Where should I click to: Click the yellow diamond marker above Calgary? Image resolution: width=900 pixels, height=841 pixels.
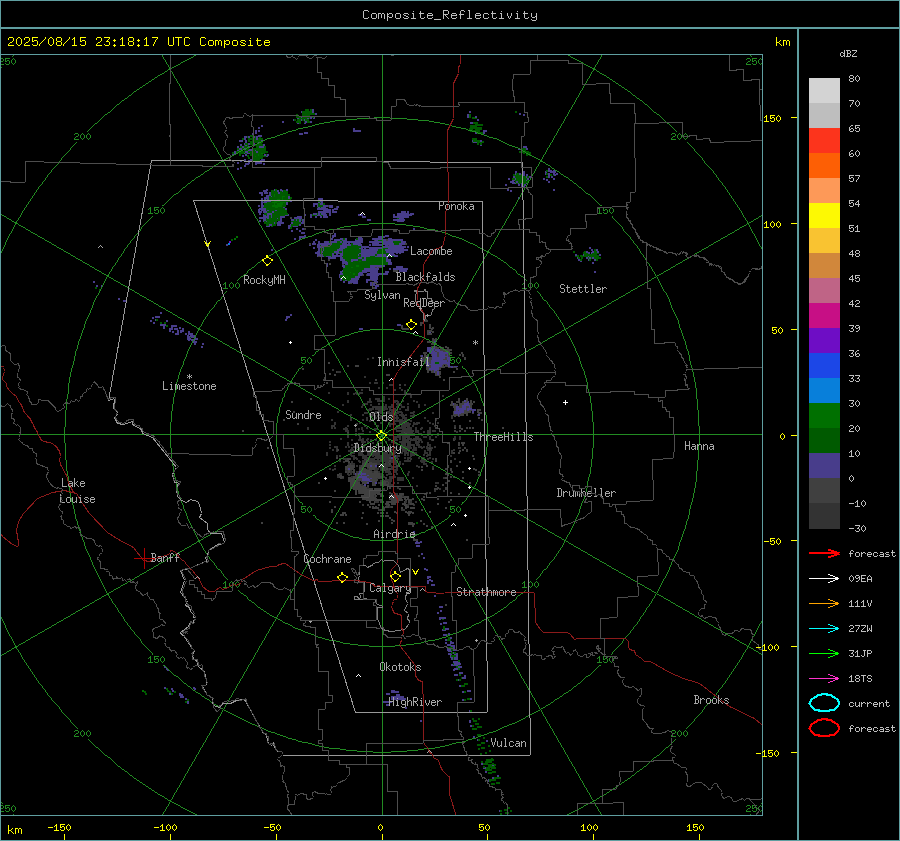[395, 576]
